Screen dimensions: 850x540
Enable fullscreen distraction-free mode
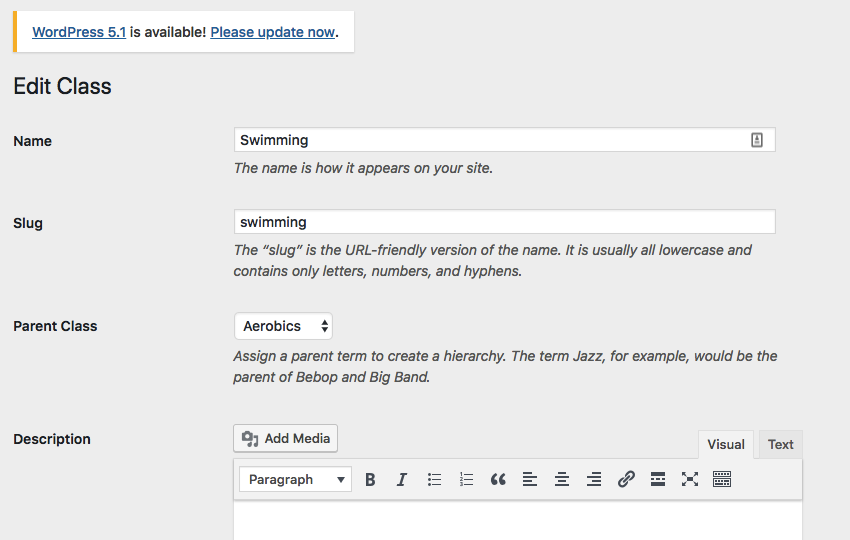tap(690, 479)
